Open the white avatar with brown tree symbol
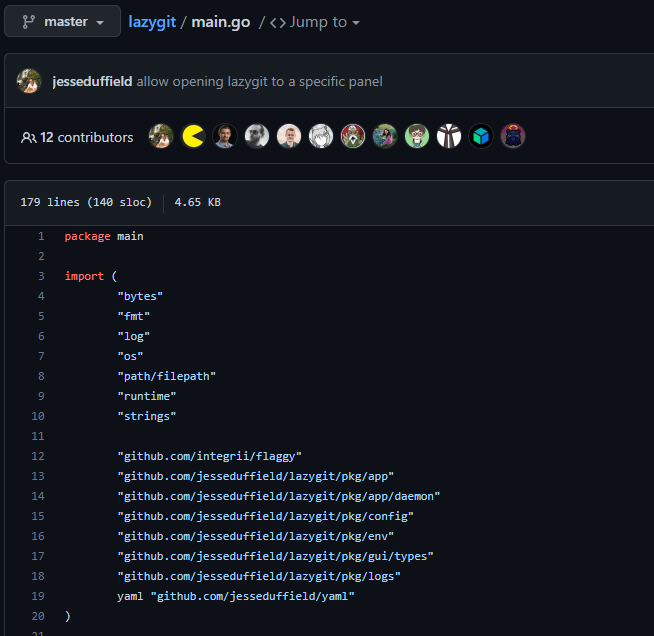The image size is (654, 636). point(449,136)
